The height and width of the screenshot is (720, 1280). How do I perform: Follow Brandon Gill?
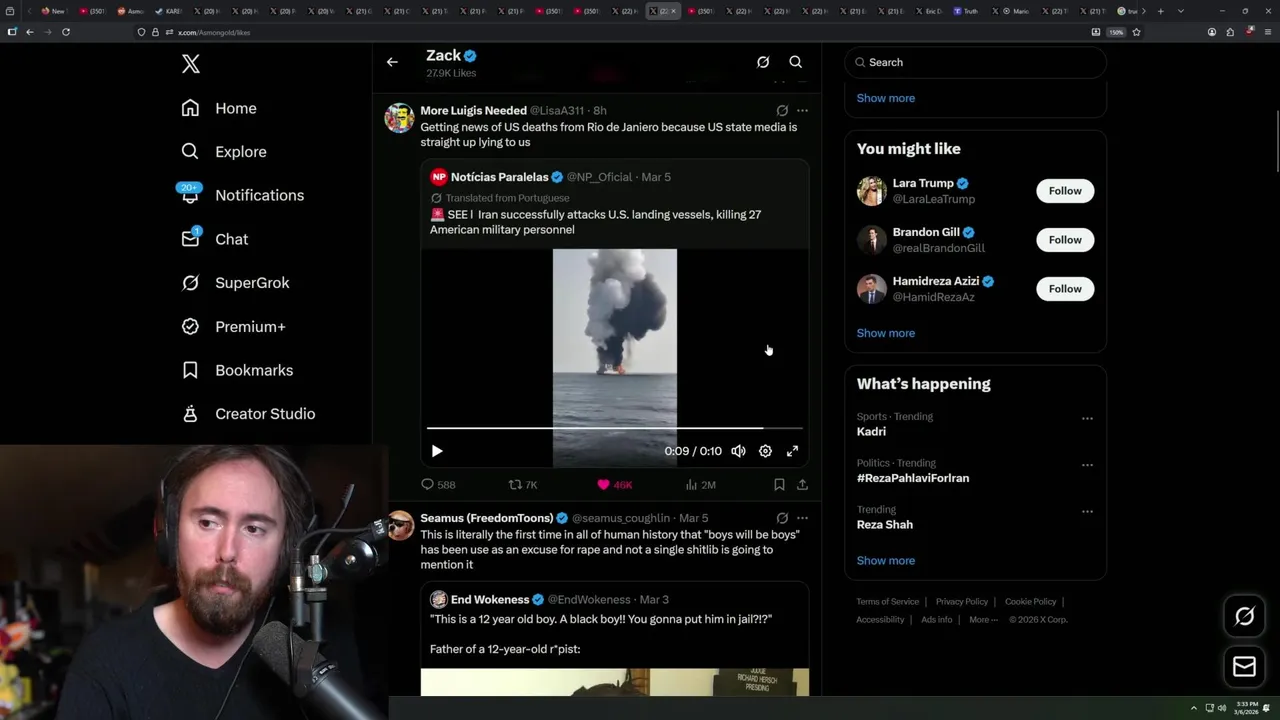tap(1065, 240)
